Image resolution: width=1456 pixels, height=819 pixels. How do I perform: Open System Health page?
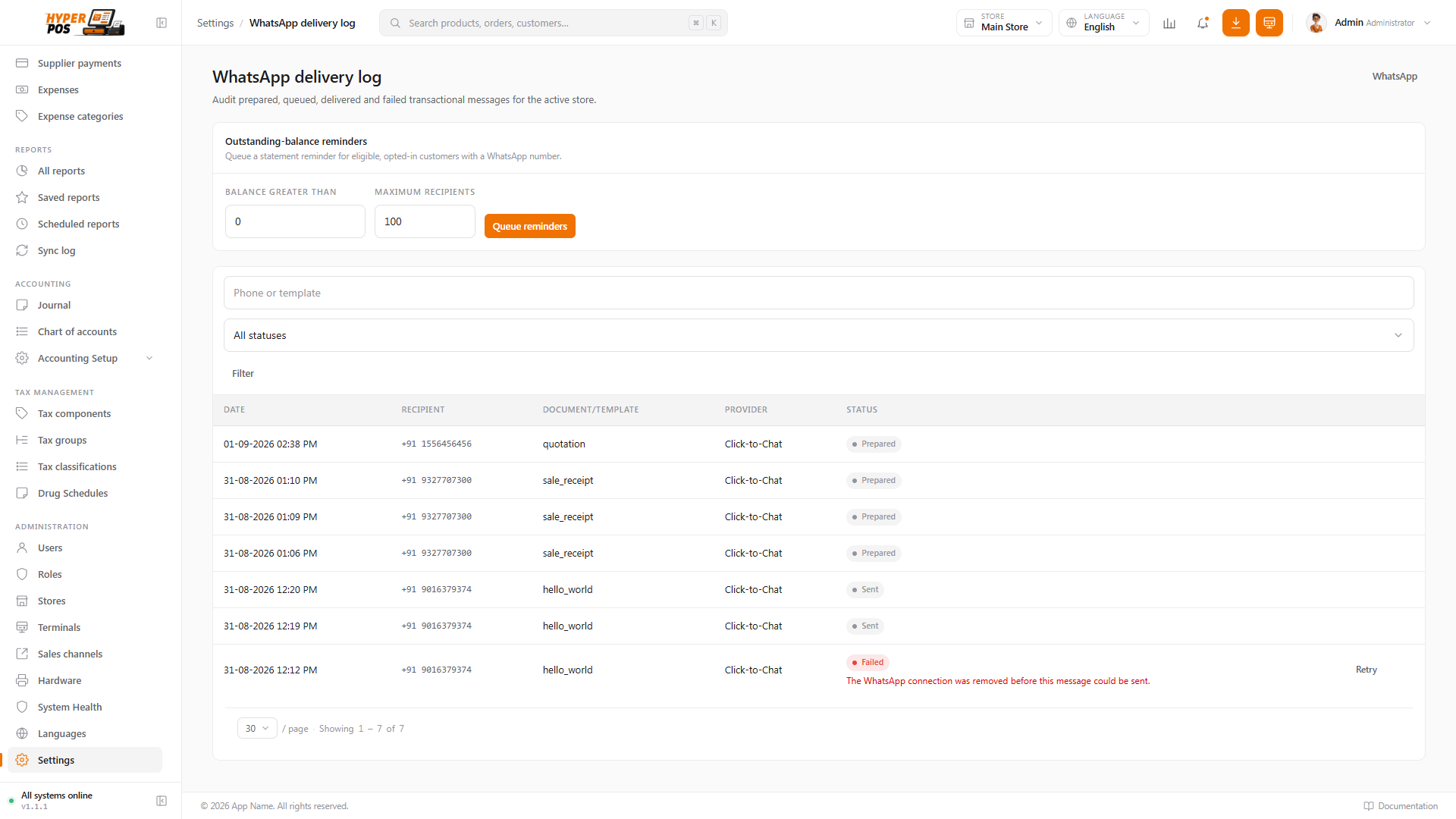[85, 707]
